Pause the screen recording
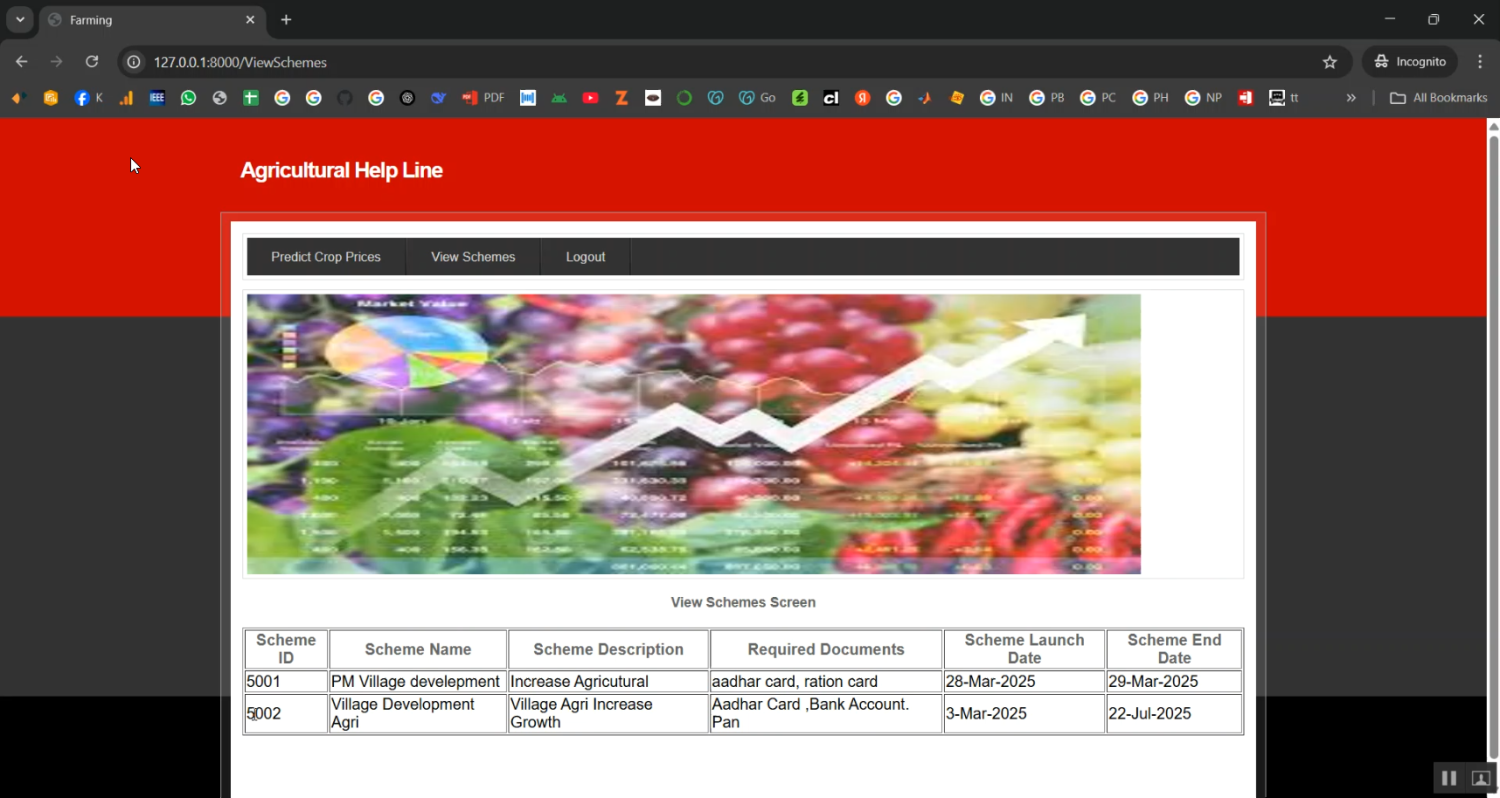This screenshot has width=1500, height=798. [1449, 778]
